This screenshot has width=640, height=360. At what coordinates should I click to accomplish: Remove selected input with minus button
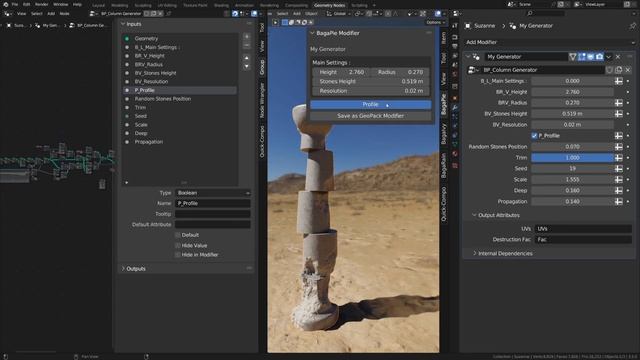(247, 45)
